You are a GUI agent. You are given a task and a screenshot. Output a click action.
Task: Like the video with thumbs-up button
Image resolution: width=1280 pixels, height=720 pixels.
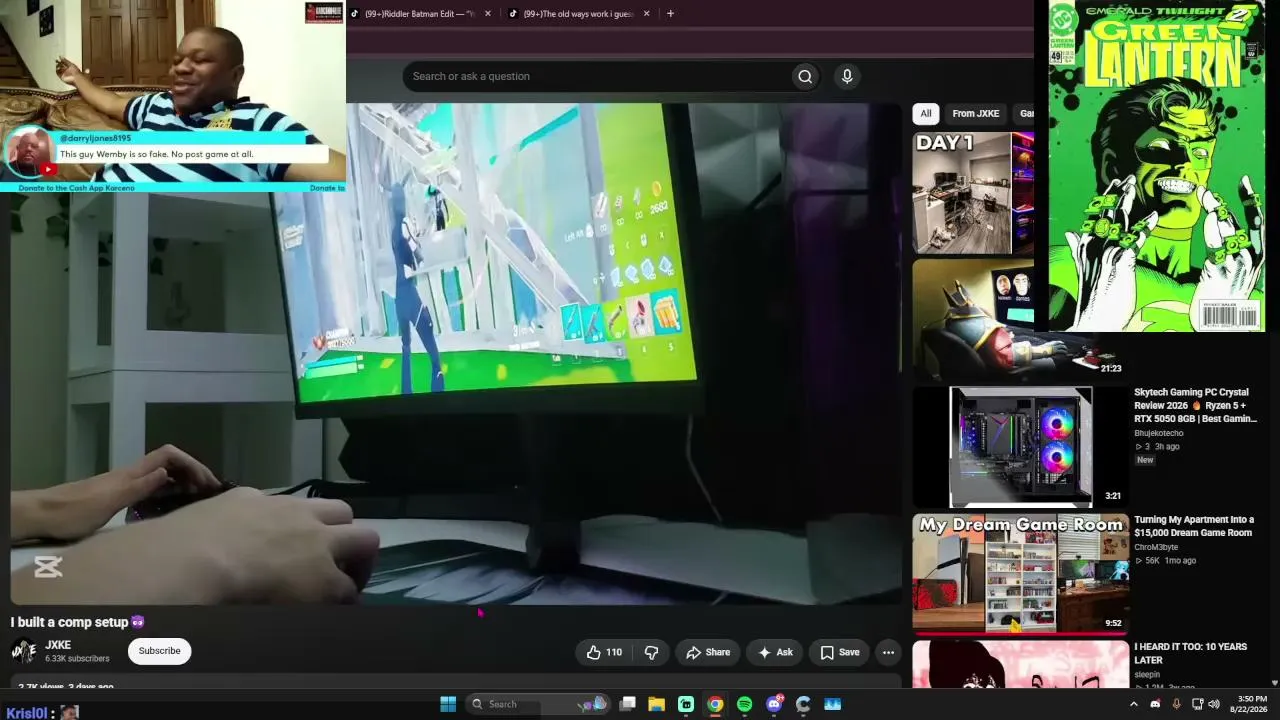[x=604, y=652]
